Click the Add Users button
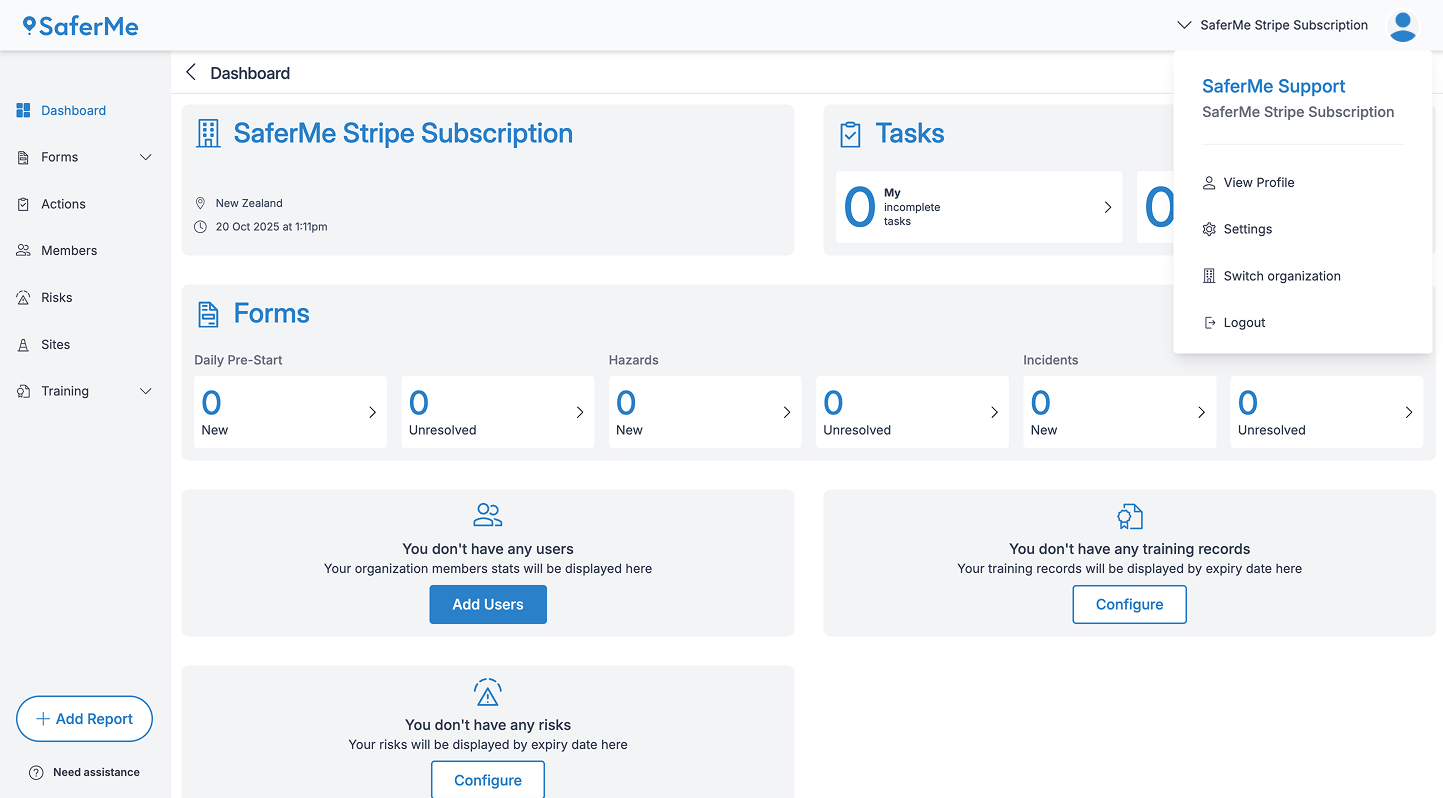 pos(488,604)
